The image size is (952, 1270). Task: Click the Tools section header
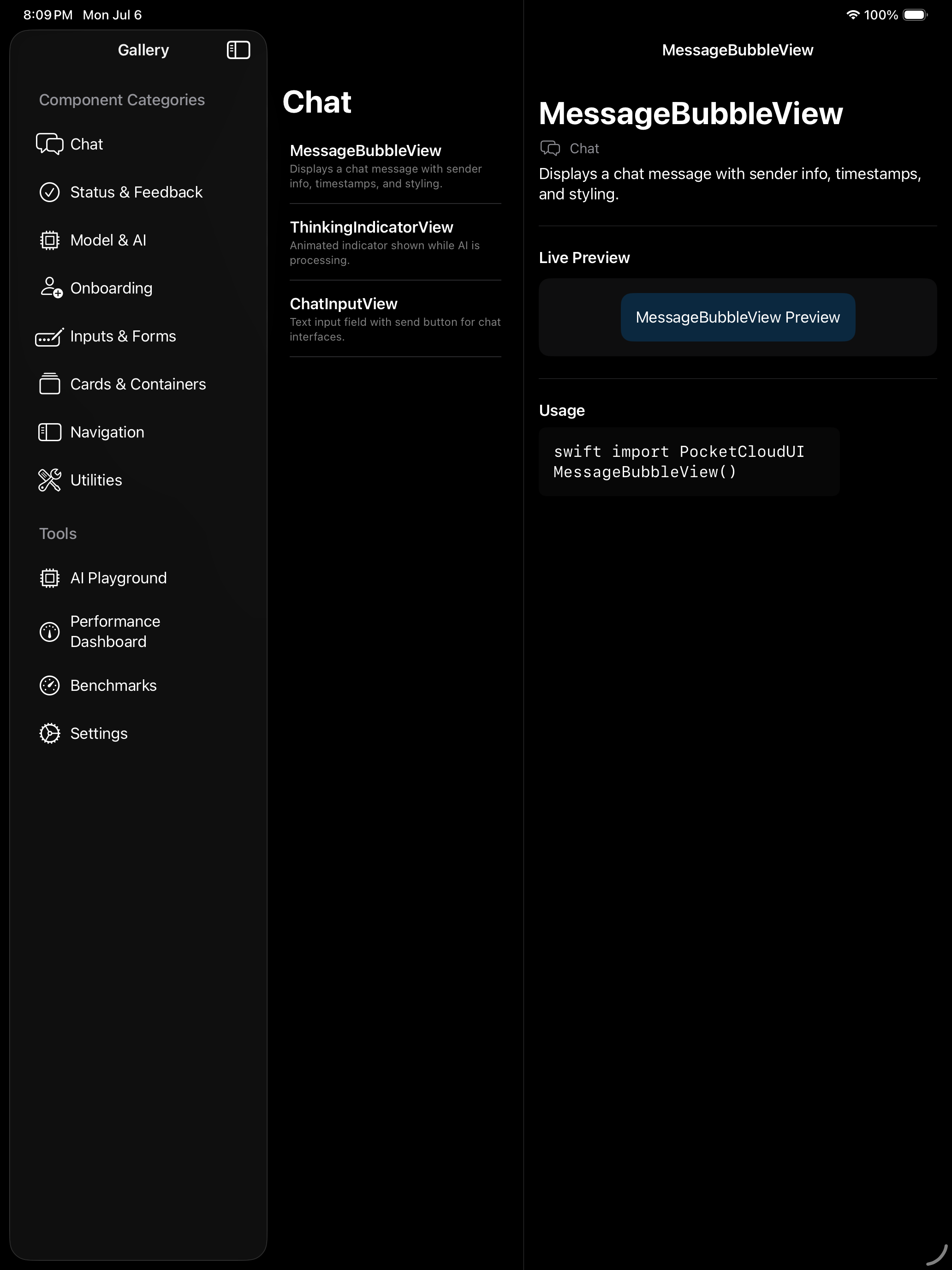click(x=58, y=533)
